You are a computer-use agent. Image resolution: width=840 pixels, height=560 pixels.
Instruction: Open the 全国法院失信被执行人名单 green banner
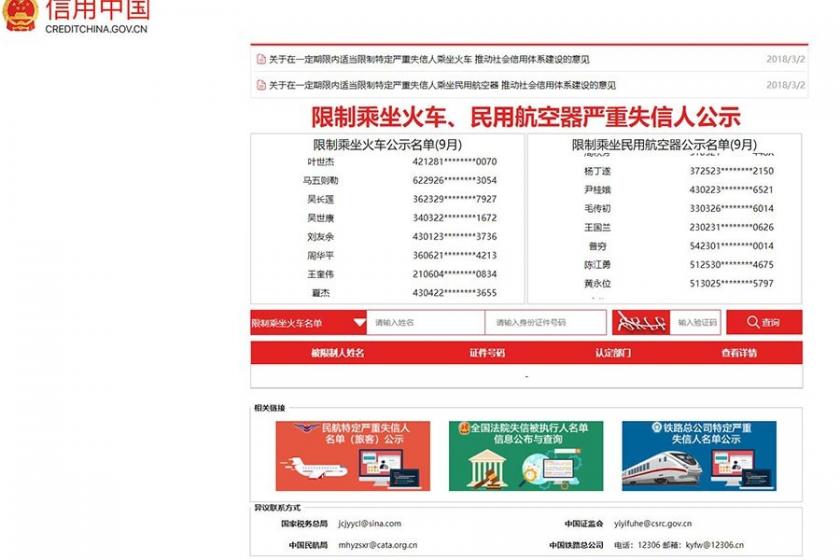pyautogui.click(x=526, y=456)
